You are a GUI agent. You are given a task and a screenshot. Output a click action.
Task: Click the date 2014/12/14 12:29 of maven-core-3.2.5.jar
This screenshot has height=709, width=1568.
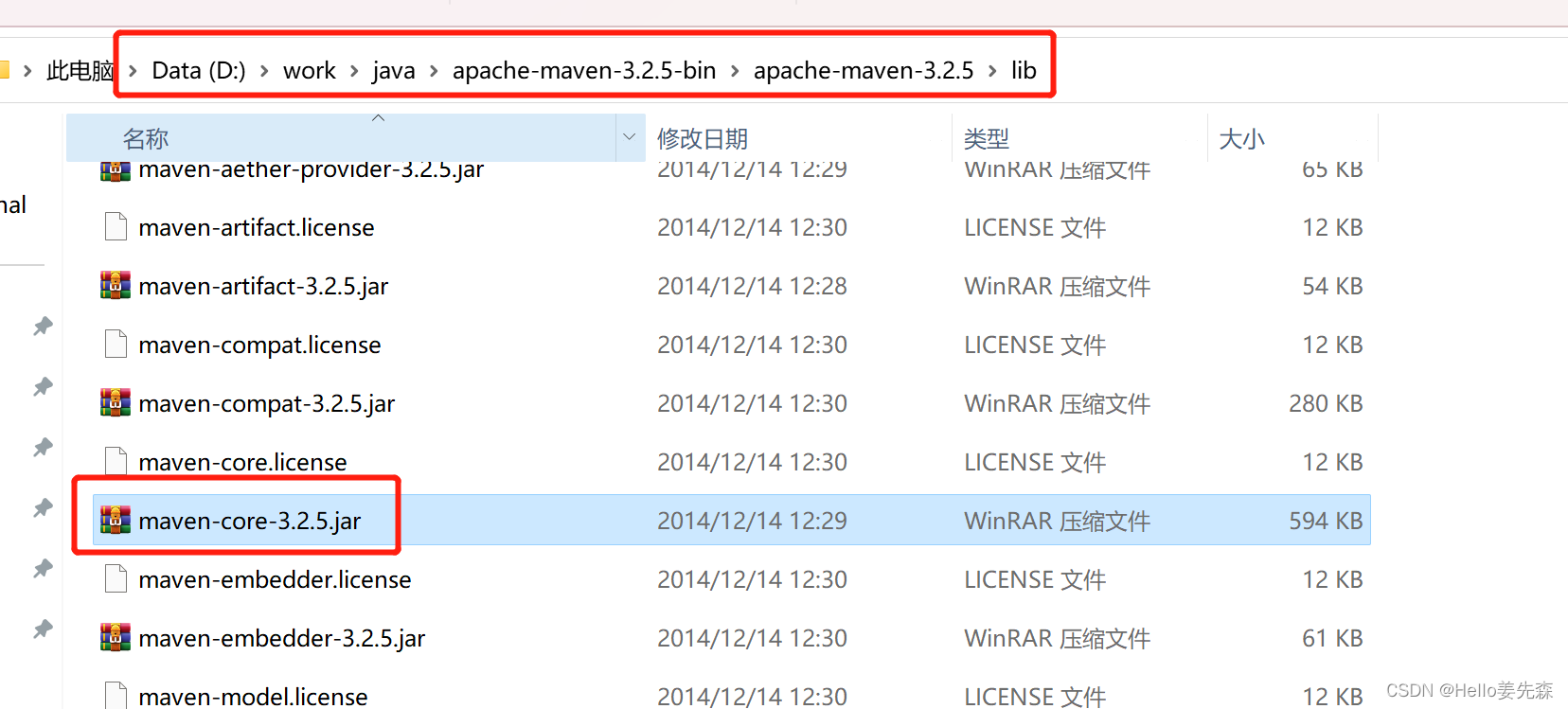[753, 521]
